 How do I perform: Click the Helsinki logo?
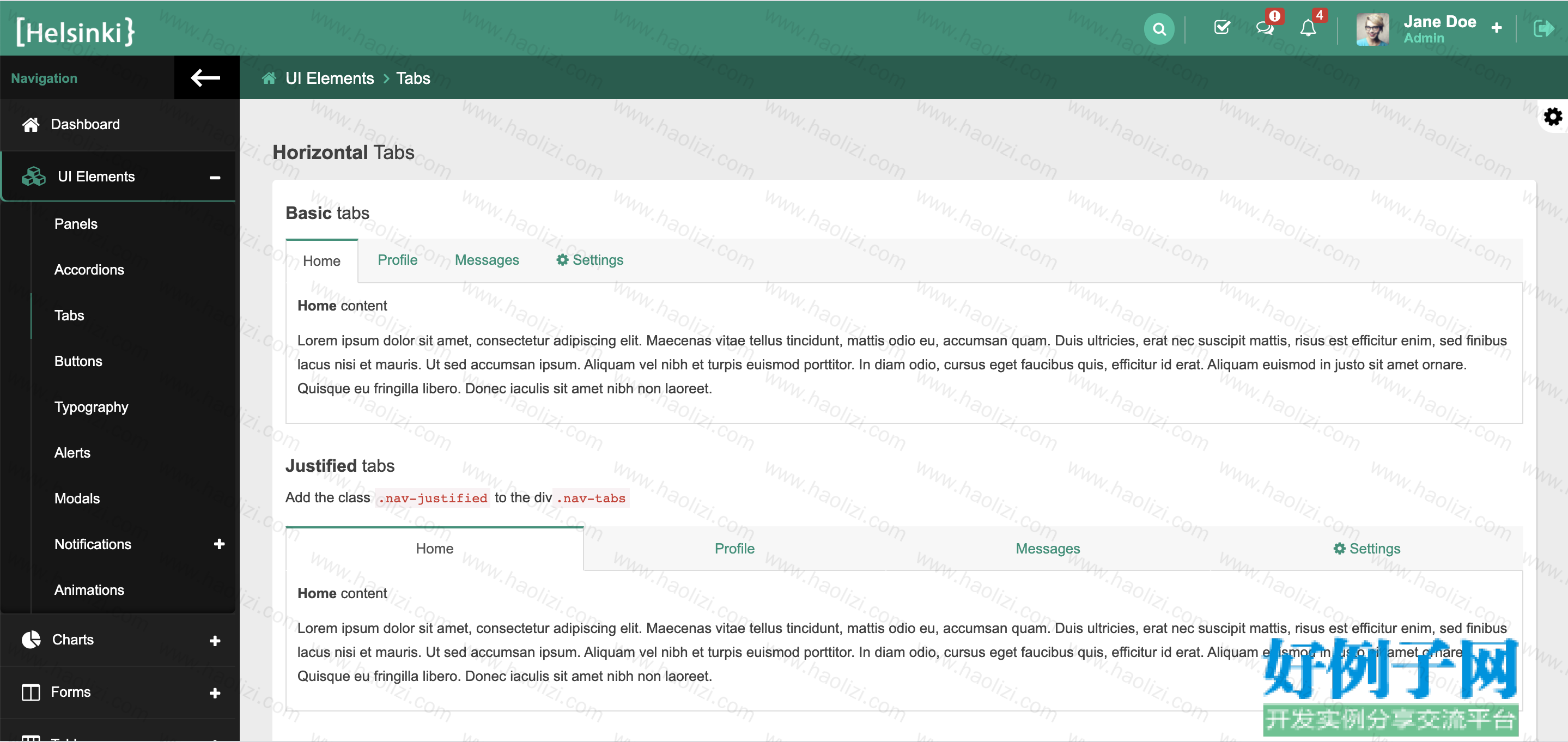[x=75, y=31]
